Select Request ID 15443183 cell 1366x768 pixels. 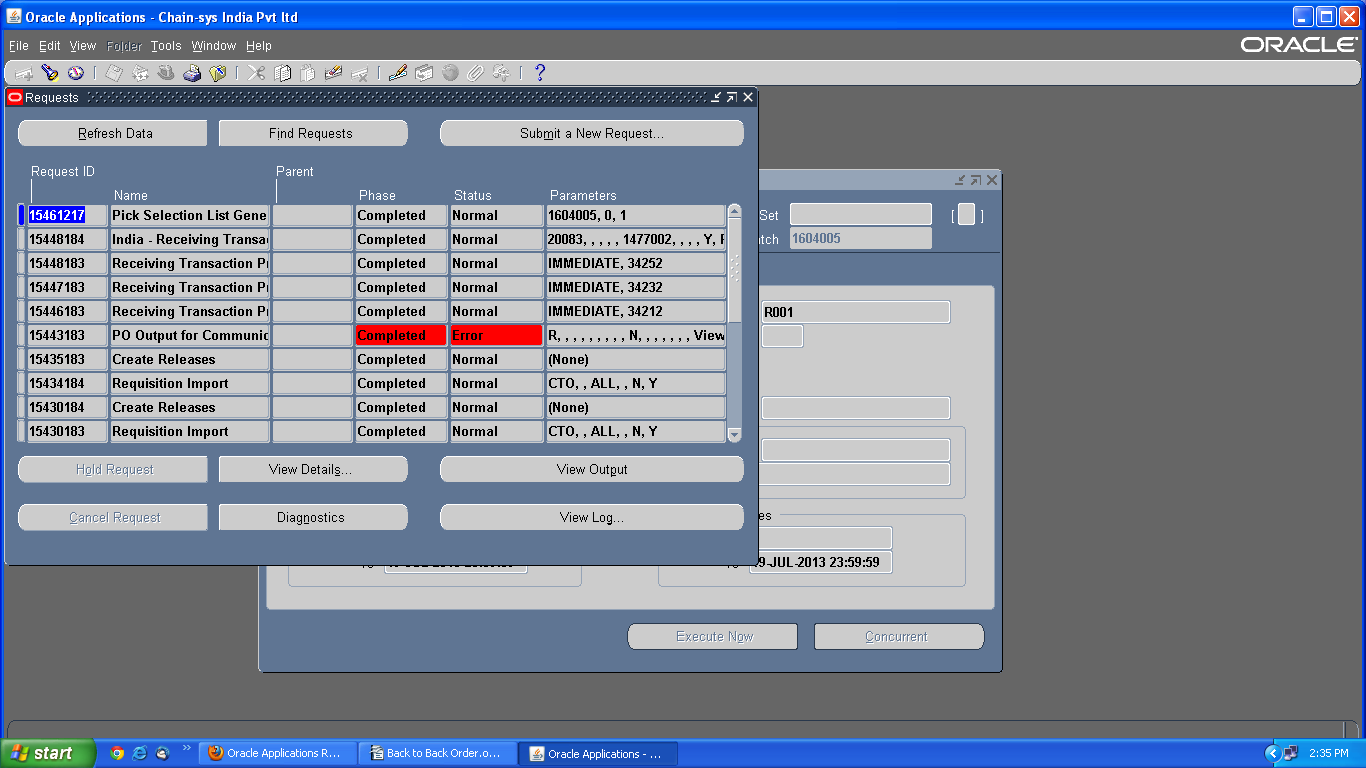click(x=67, y=335)
